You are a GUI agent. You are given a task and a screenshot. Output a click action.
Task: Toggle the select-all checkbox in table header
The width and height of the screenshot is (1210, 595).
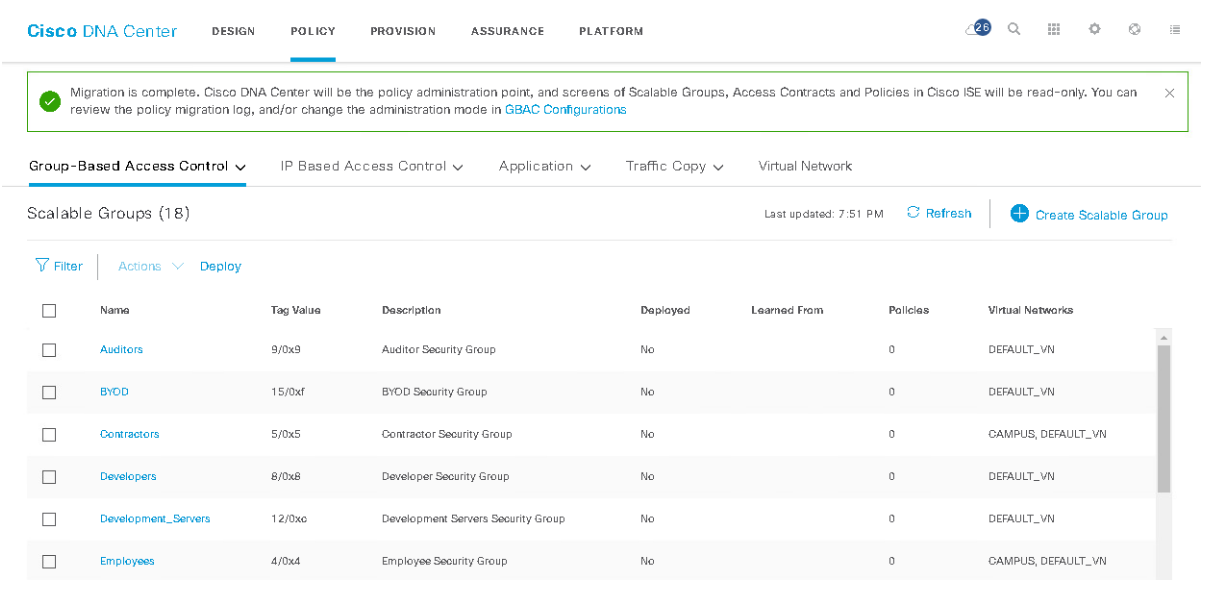(49, 311)
